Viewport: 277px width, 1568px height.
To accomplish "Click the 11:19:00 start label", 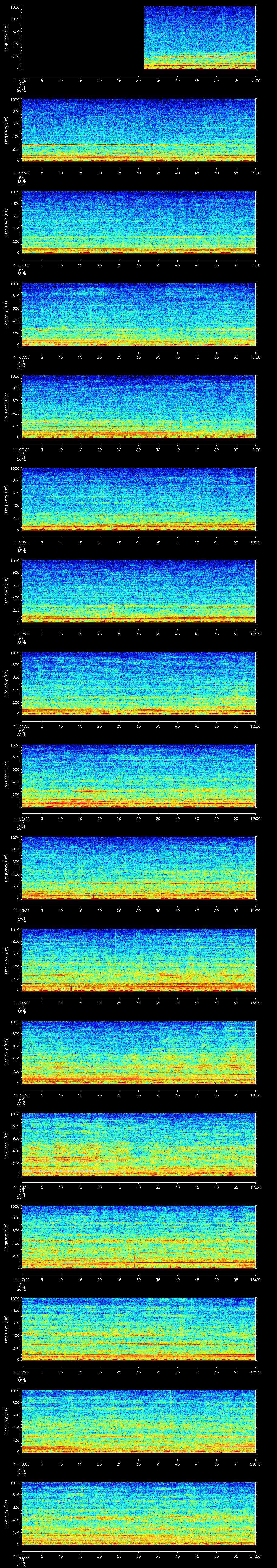I will click(x=21, y=1464).
